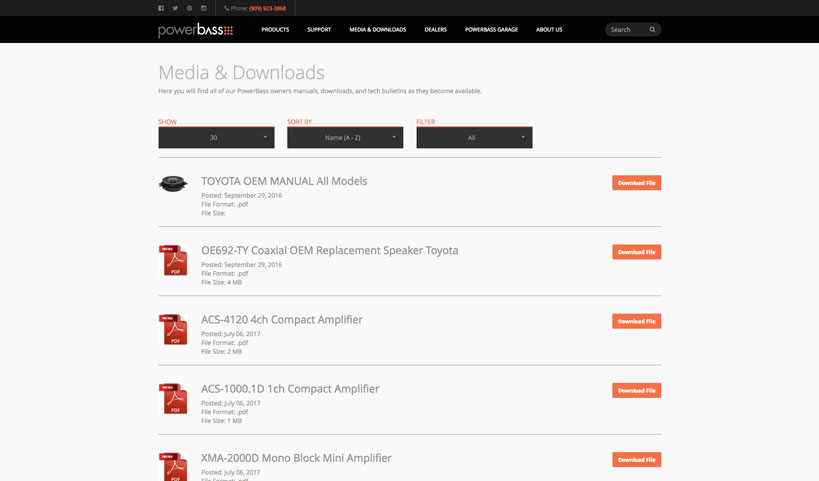Download File for XMA-2000D Mono Block

(637, 460)
